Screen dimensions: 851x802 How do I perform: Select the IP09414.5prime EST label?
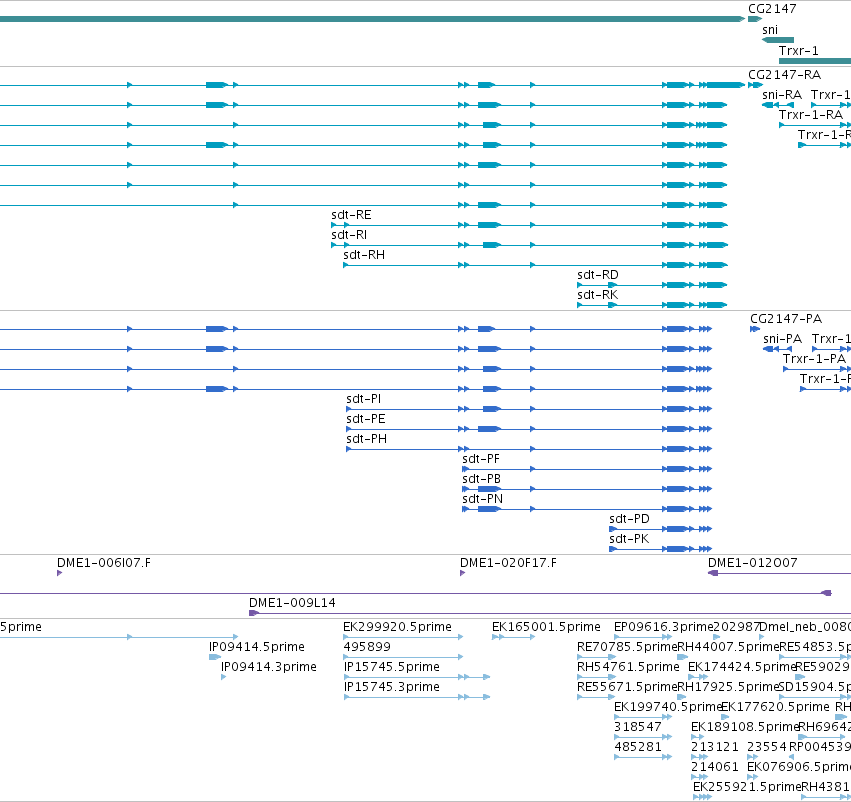(x=257, y=647)
